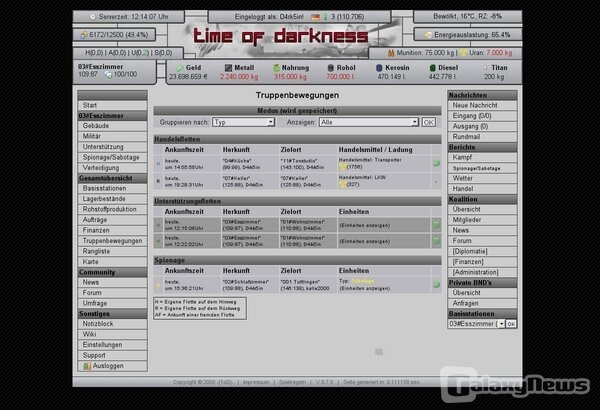Open Ausgang (0) outbox

click(x=482, y=126)
